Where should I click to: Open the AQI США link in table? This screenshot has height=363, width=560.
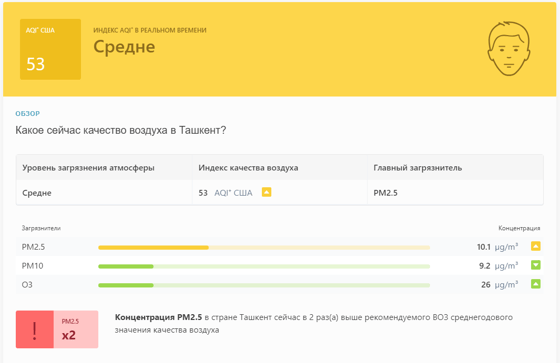point(233,193)
